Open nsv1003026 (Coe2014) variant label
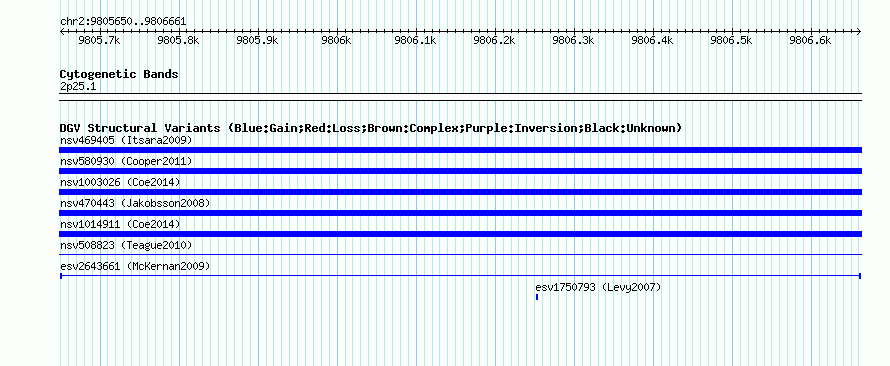This screenshot has width=890, height=366. [120, 182]
